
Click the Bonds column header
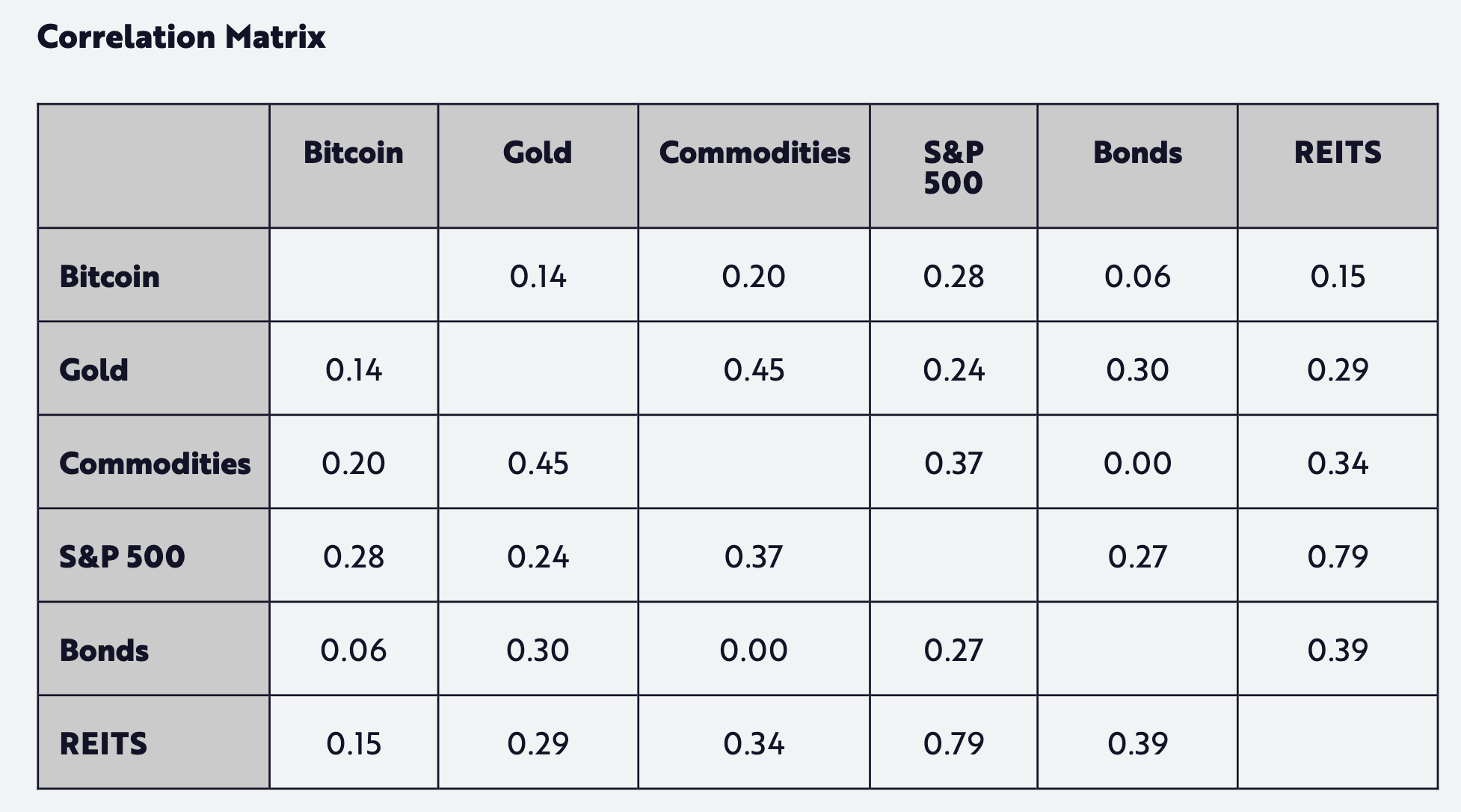[x=1137, y=153]
